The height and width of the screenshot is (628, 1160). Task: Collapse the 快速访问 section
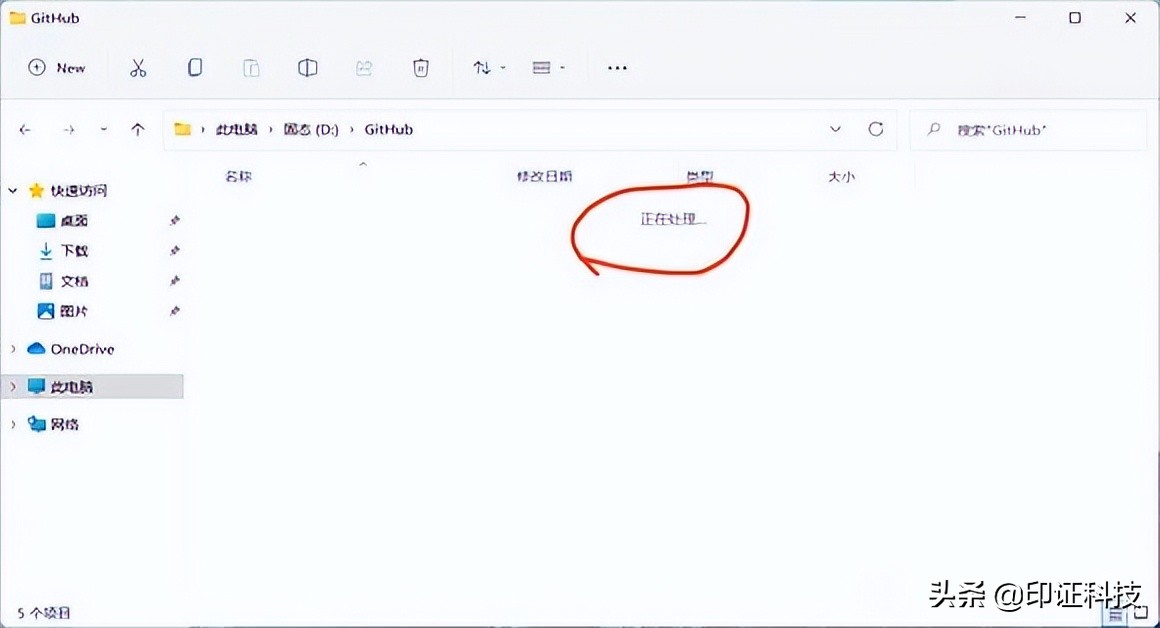14,190
